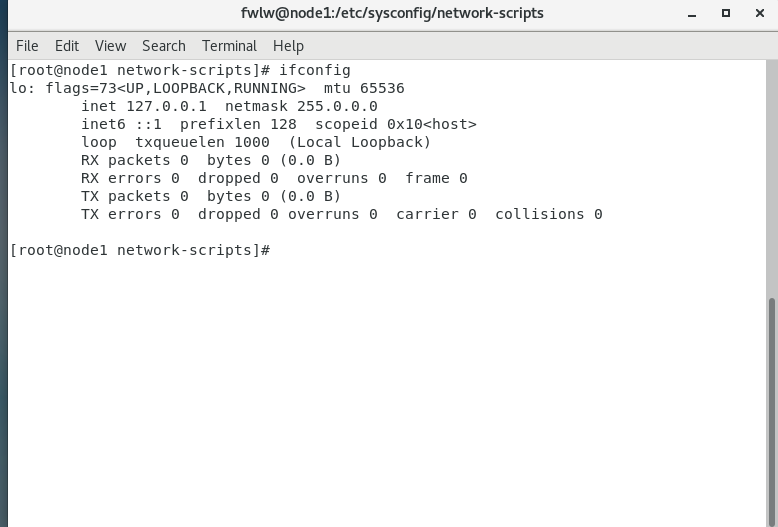The height and width of the screenshot is (527, 778).
Task: Click the window title bar text
Action: point(392,13)
